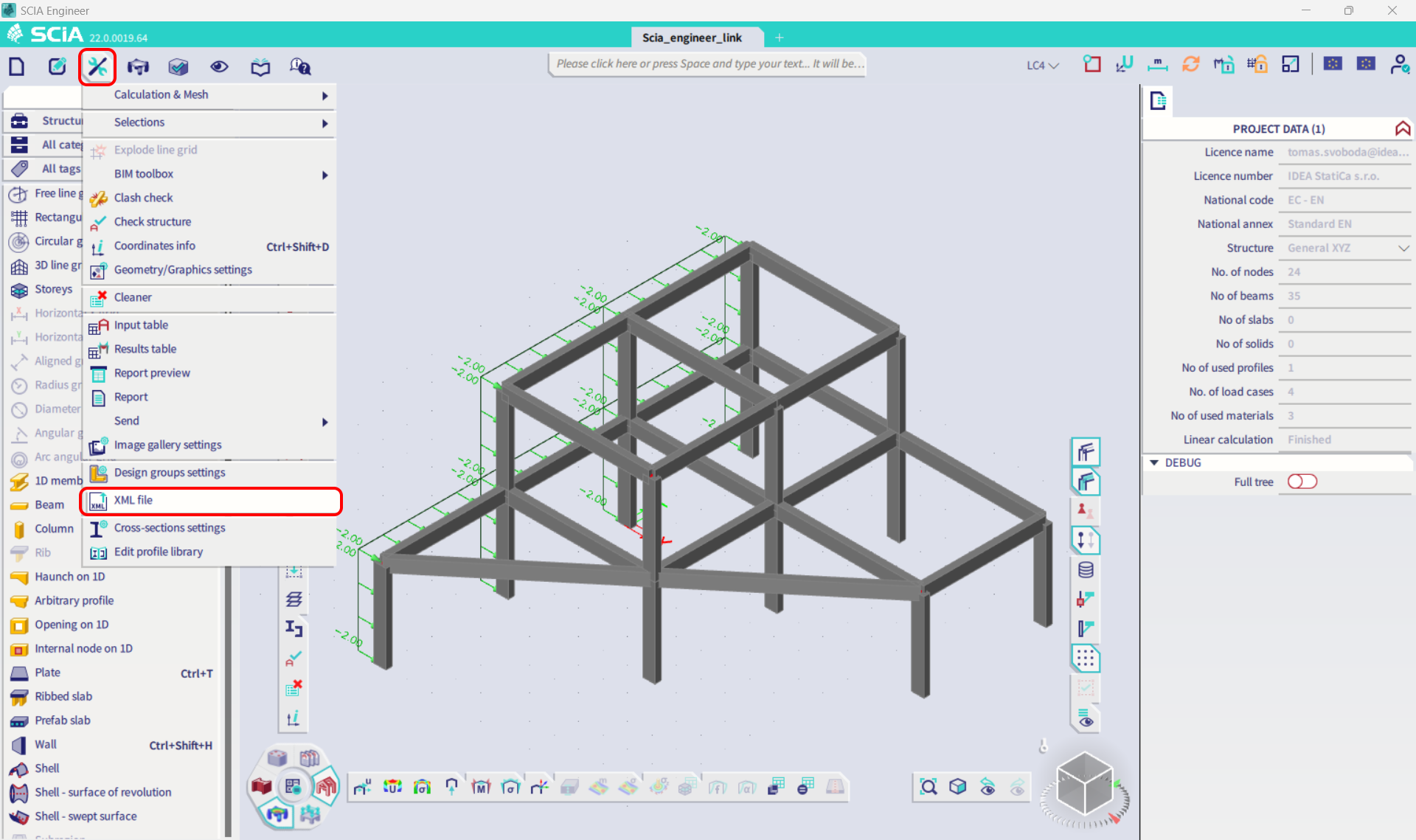Collapse the DEBUG section in Project data
This screenshot has width=1416, height=840.
(x=1155, y=462)
